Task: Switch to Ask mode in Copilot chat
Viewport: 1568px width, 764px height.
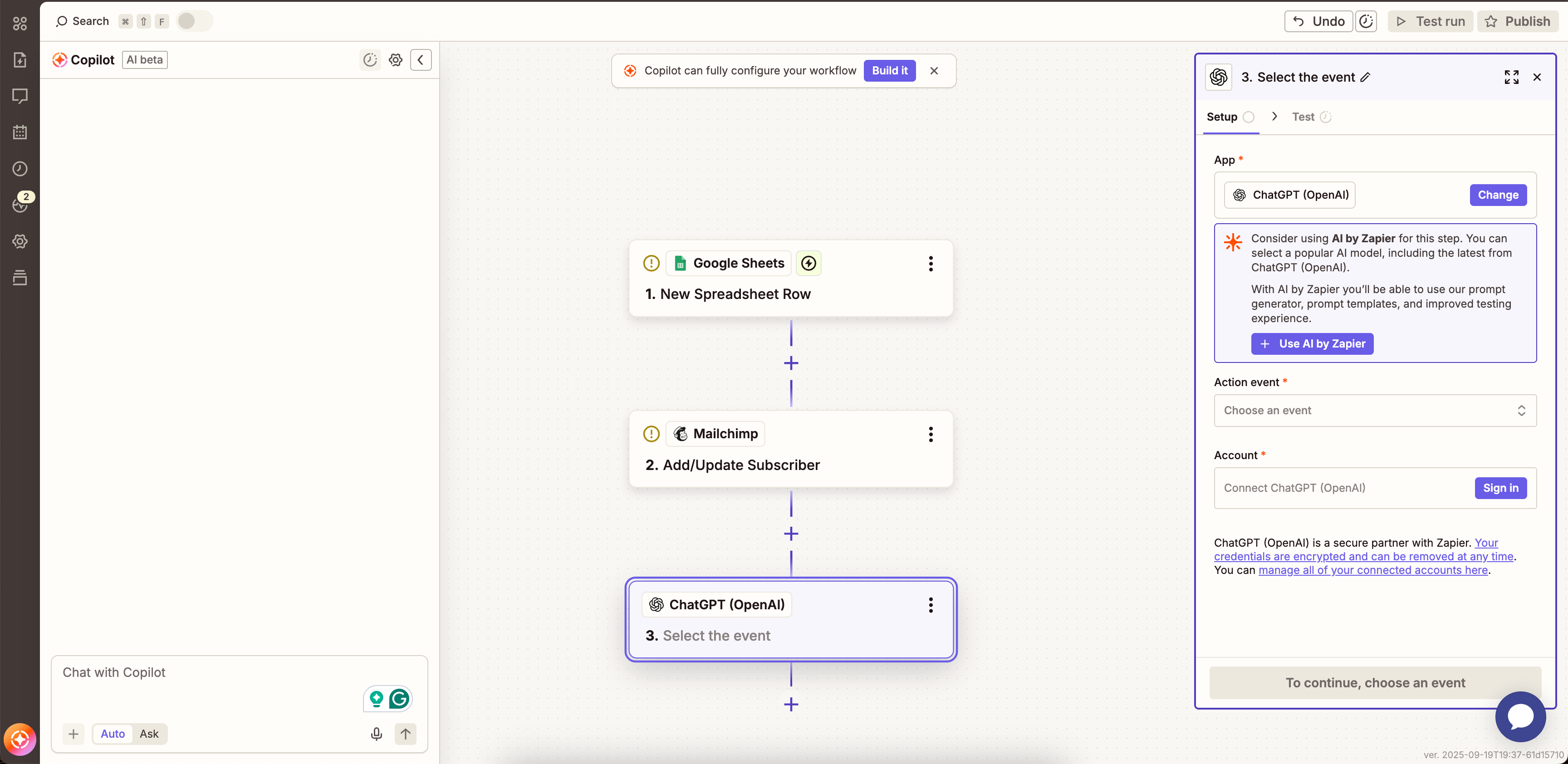Action: click(149, 734)
